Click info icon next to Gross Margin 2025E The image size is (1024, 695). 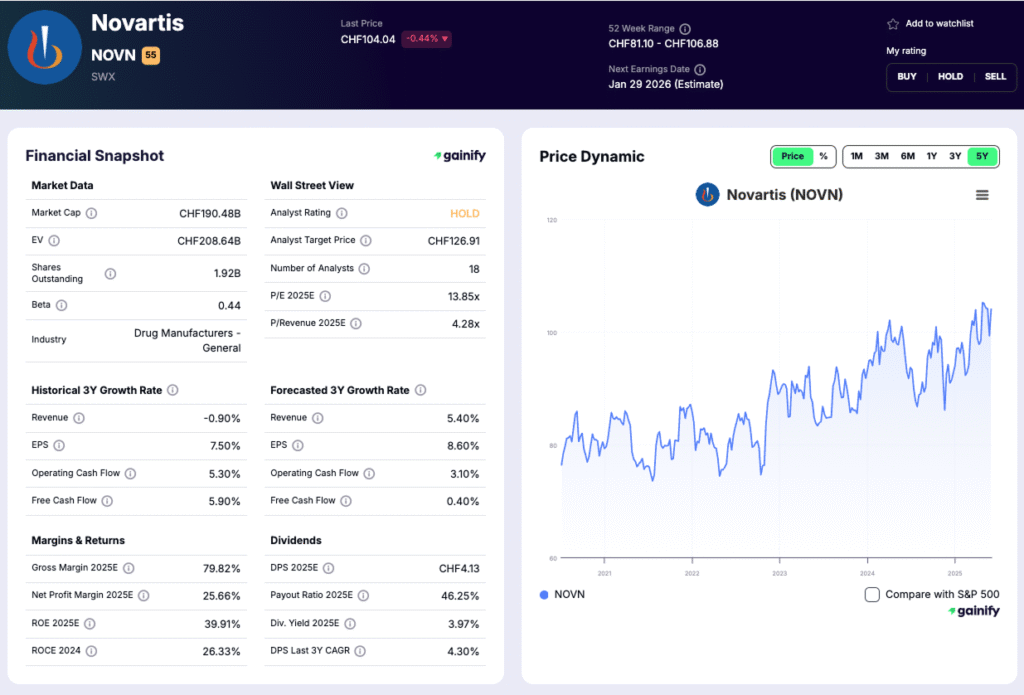(x=129, y=568)
